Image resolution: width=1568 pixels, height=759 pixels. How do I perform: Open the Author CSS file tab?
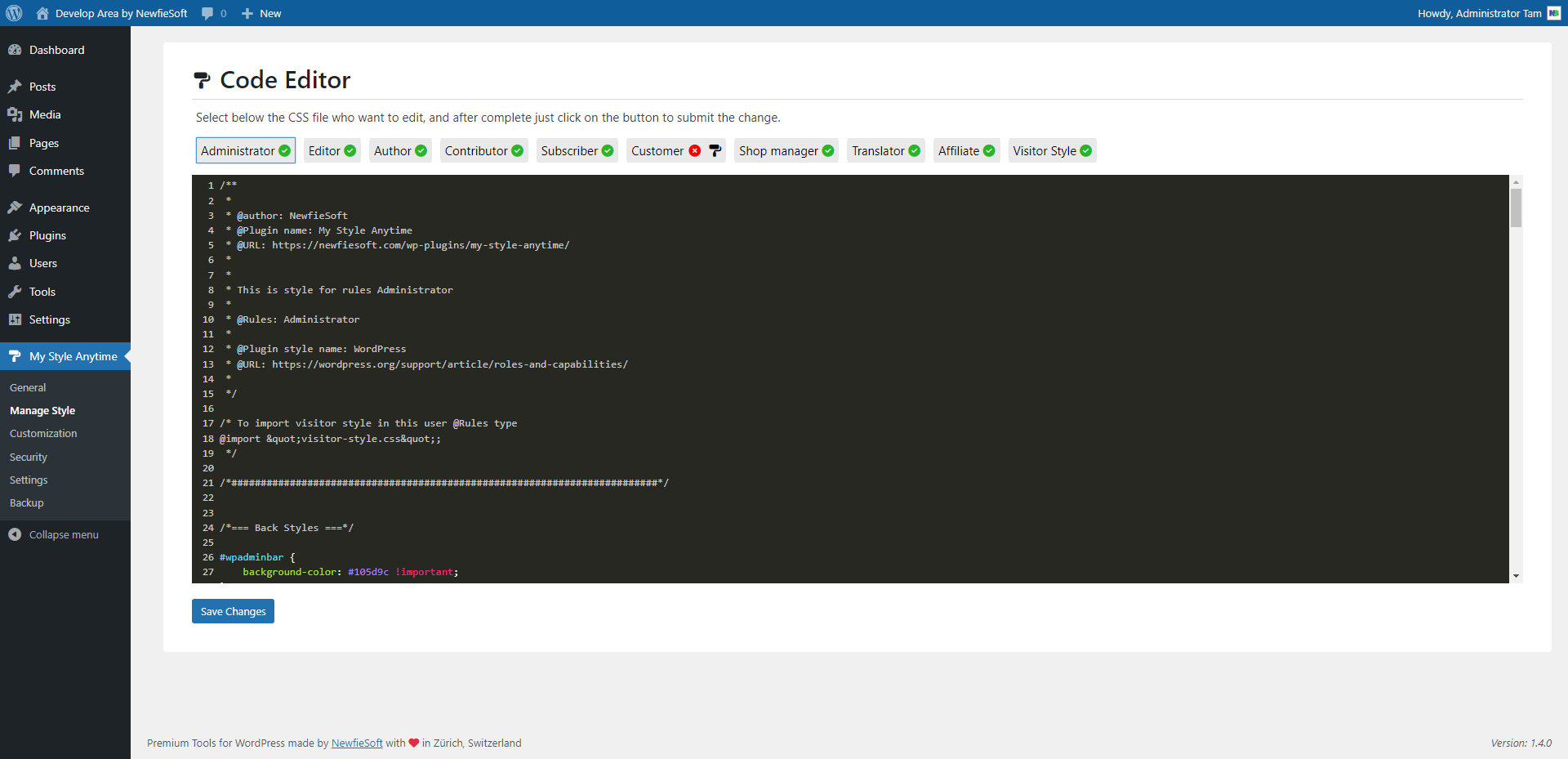400,150
